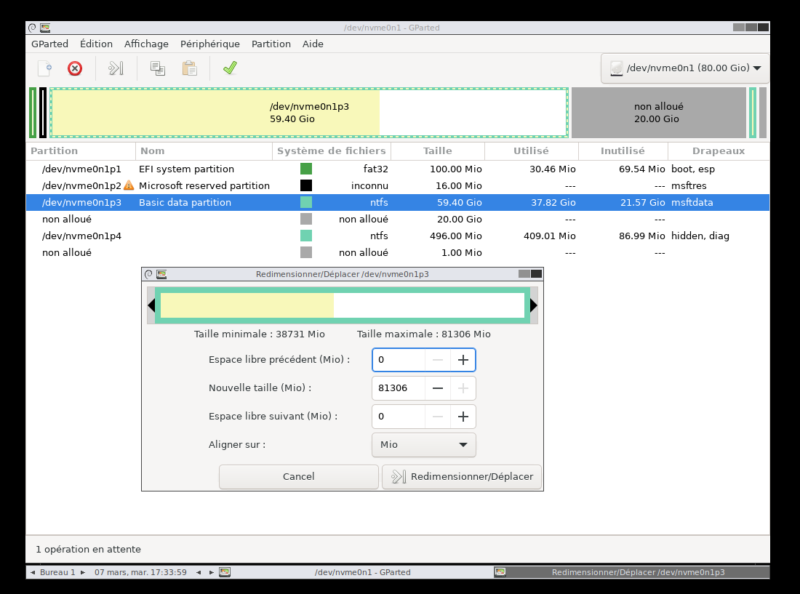Apply all operations with green checkmark
Image resolution: width=800 pixels, height=594 pixels.
(x=230, y=68)
